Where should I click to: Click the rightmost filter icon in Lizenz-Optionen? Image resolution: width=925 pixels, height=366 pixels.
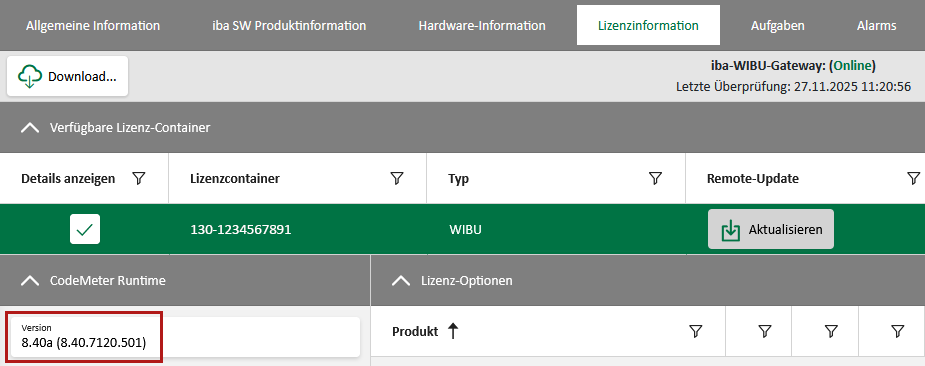click(898, 331)
